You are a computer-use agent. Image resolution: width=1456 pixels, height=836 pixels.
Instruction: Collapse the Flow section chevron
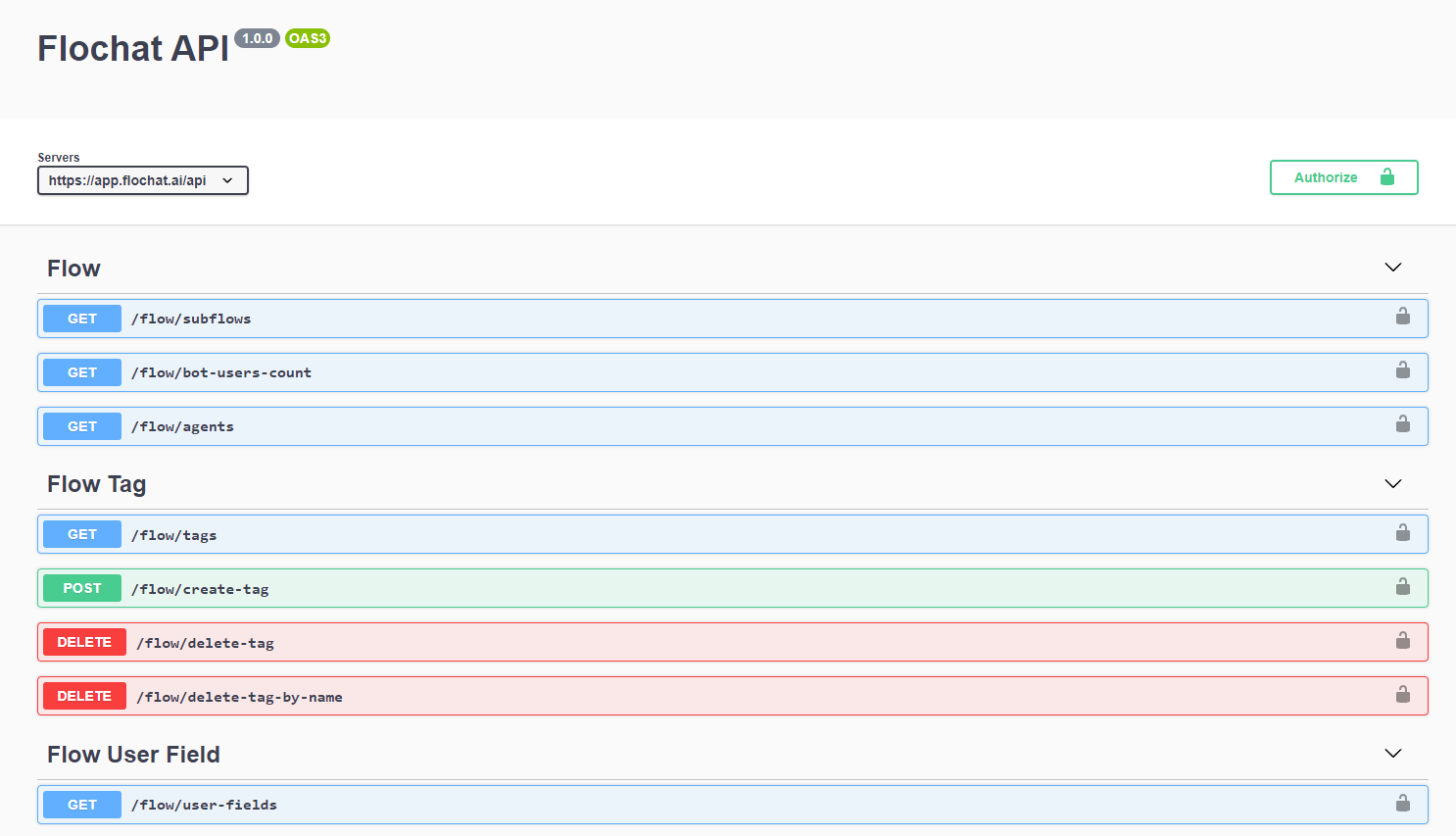(x=1392, y=268)
